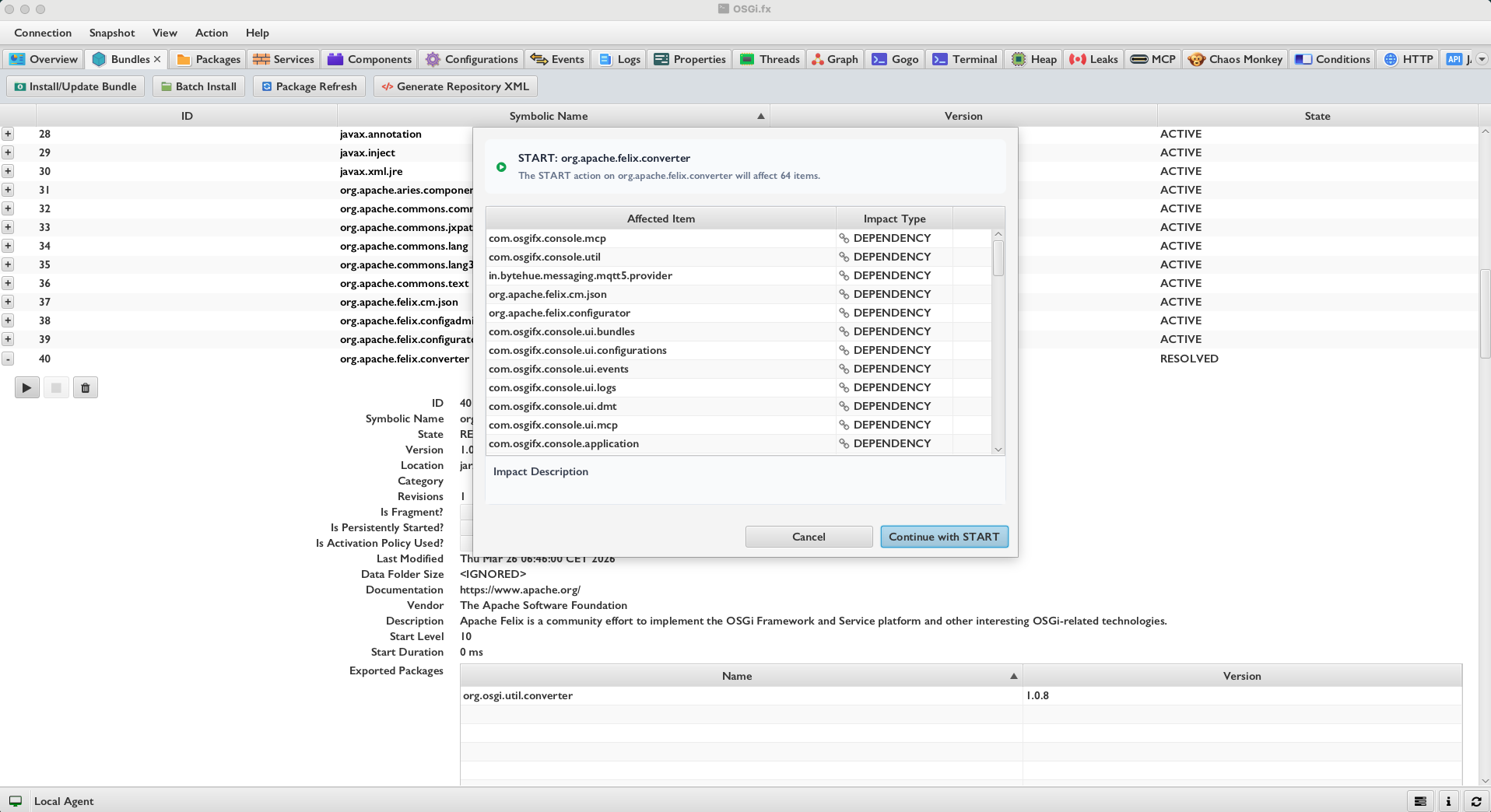Click the Start bundle play icon
The height and width of the screenshot is (812, 1491).
pyautogui.click(x=26, y=387)
